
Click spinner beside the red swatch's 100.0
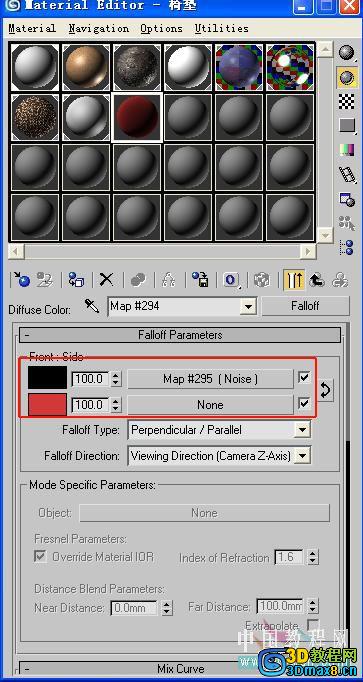pos(115,405)
